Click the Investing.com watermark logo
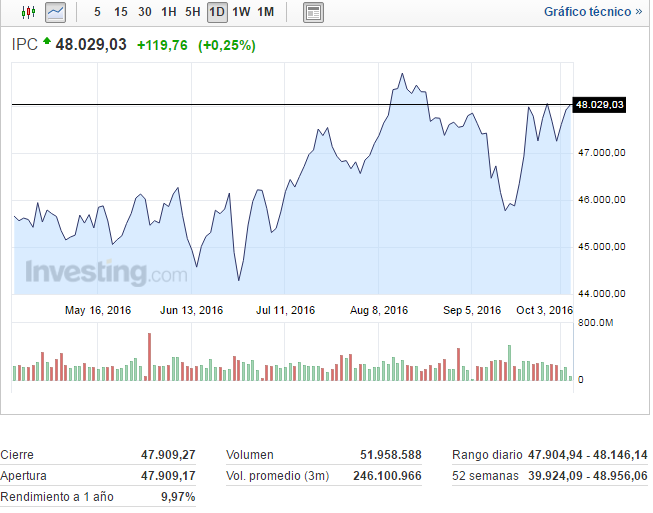653x513 pixels. pyautogui.click(x=105, y=272)
